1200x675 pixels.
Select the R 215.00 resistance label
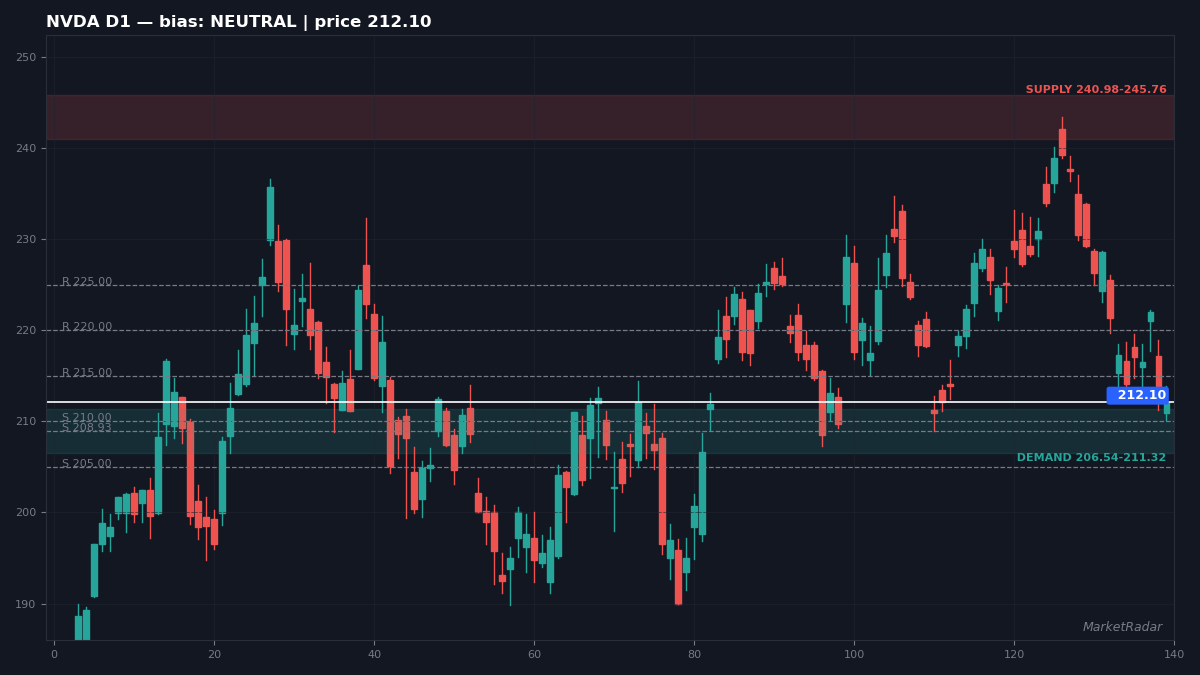click(x=87, y=373)
